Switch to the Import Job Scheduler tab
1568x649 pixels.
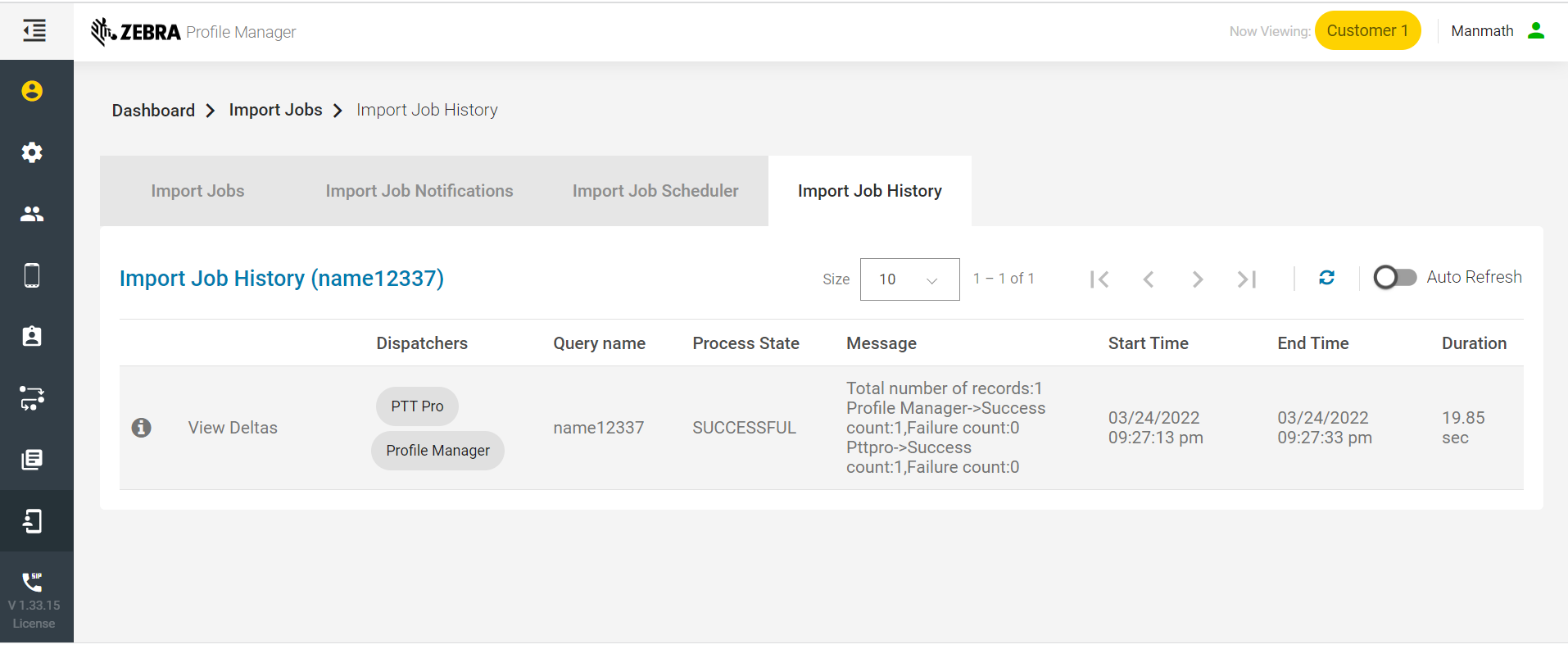(x=655, y=191)
